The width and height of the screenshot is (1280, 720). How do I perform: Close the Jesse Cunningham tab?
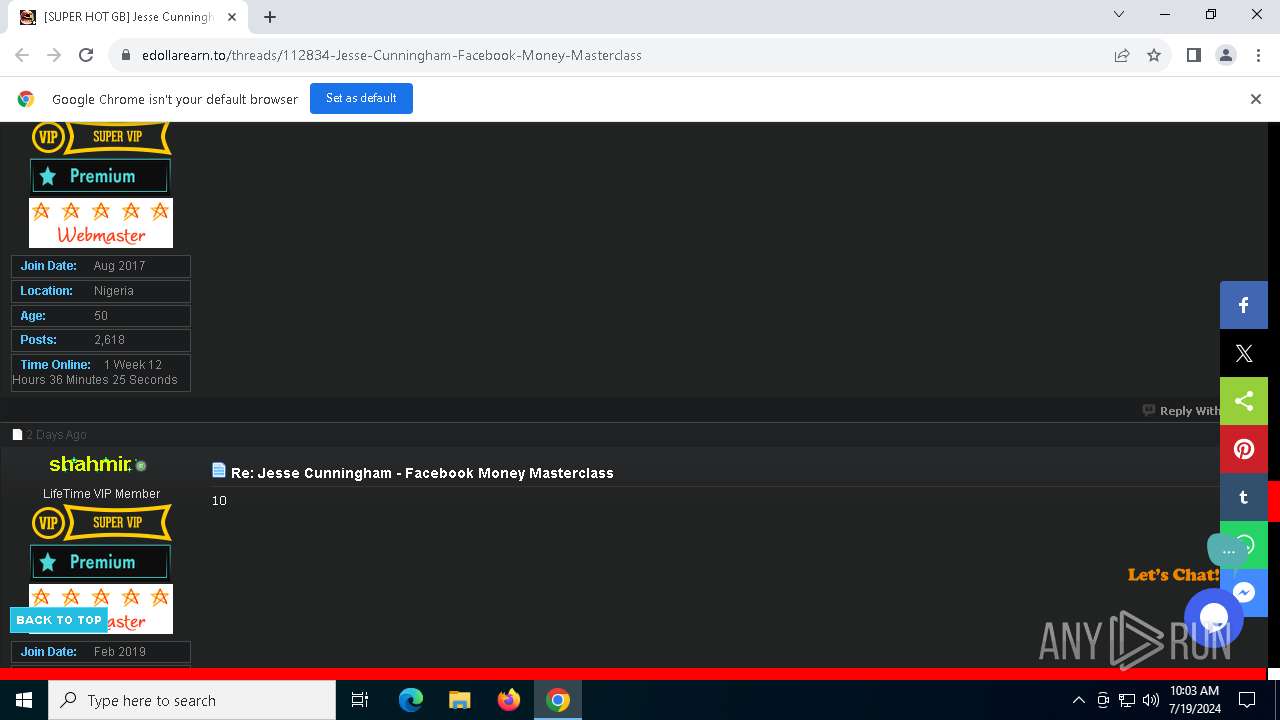coord(234,17)
